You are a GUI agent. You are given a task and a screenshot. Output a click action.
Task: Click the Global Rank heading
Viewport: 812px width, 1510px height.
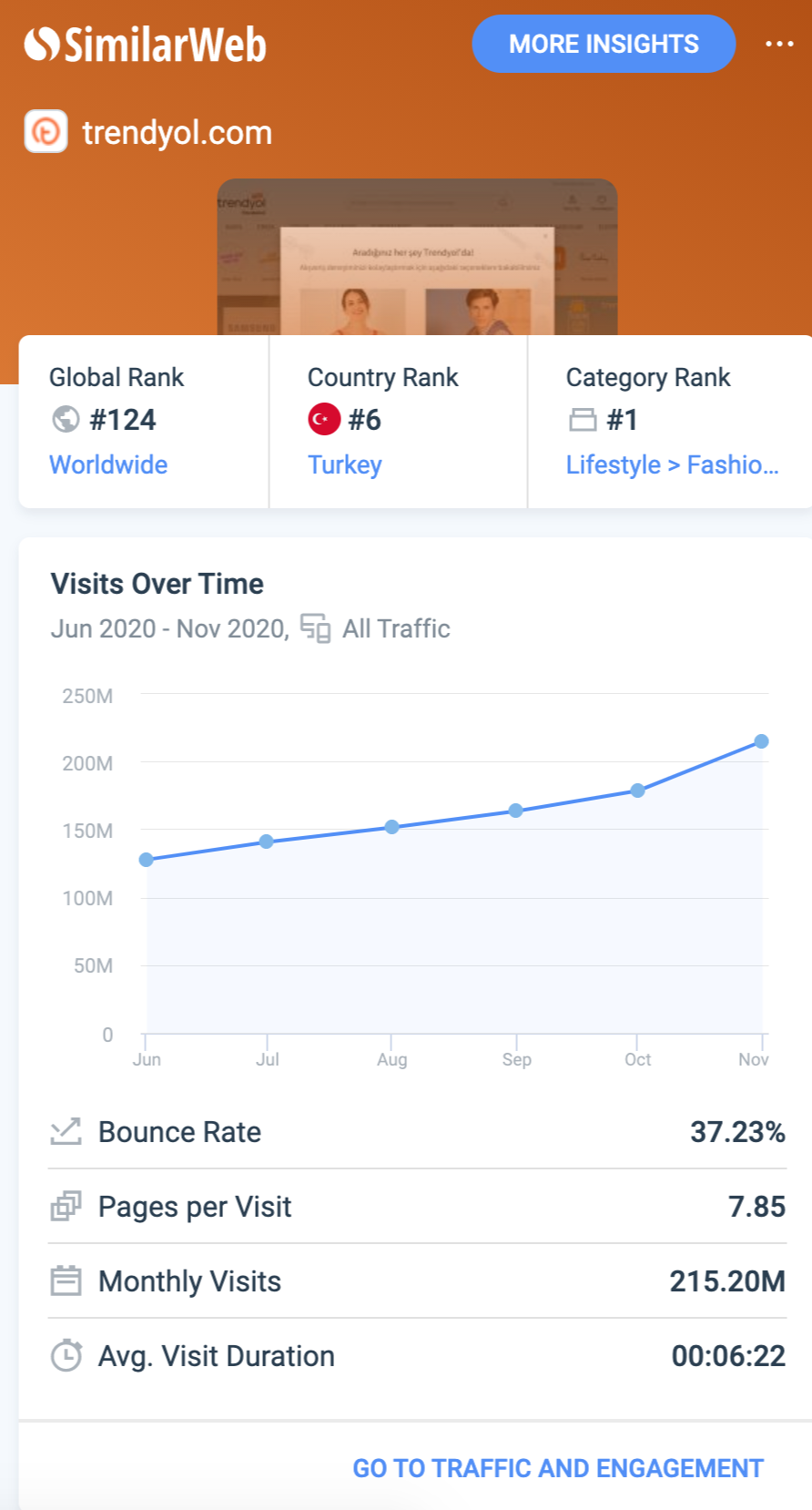(117, 377)
